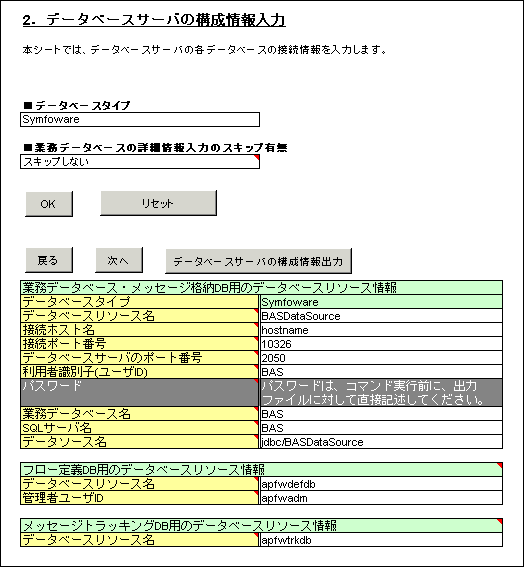Select the 業務データベース名 value cell BAS
Image resolution: width=524 pixels, height=567 pixels.
381,414
